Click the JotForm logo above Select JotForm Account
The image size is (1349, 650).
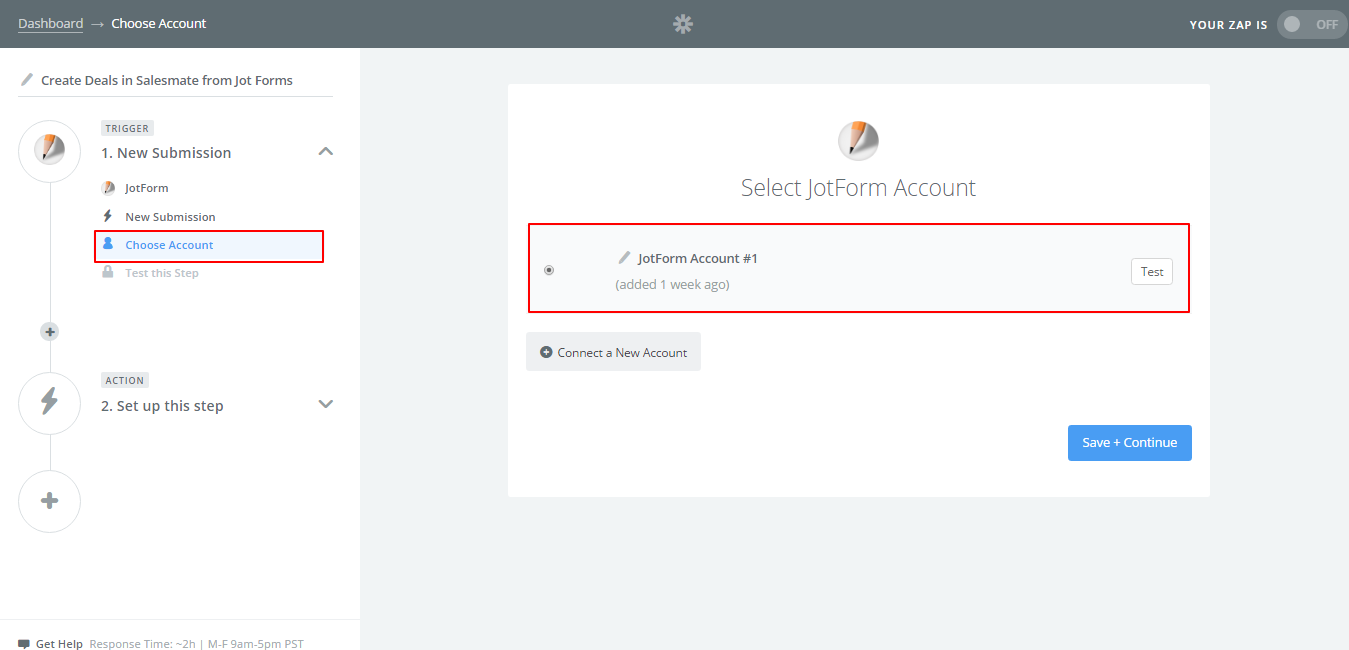point(858,141)
